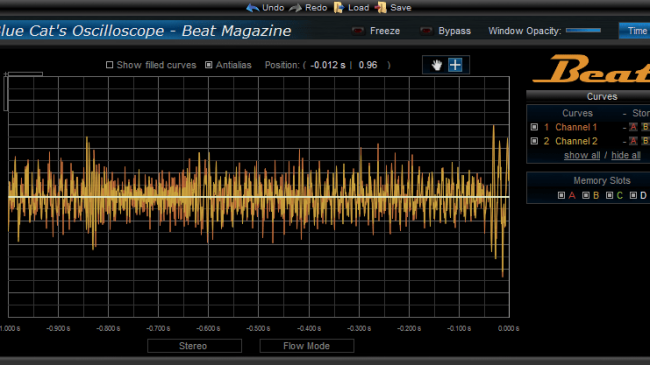Disable the Antialias checkbox
650x365 pixels.
click(209, 65)
